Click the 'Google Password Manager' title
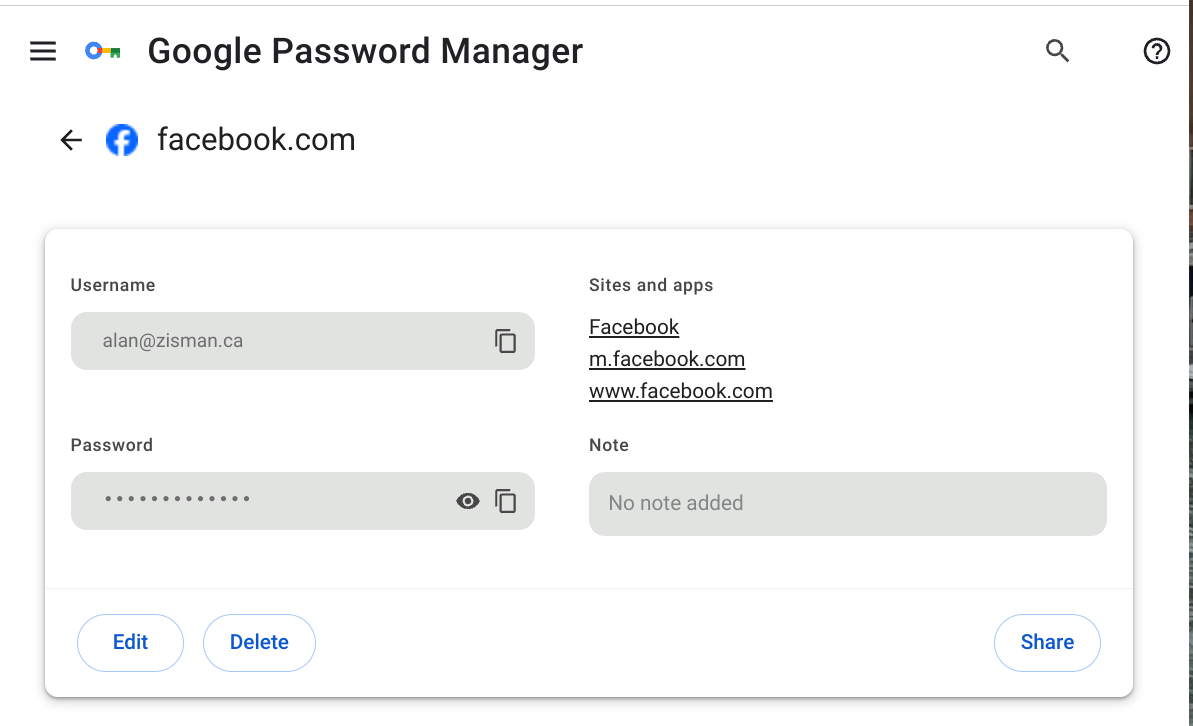The width and height of the screenshot is (1193, 726). click(x=365, y=52)
